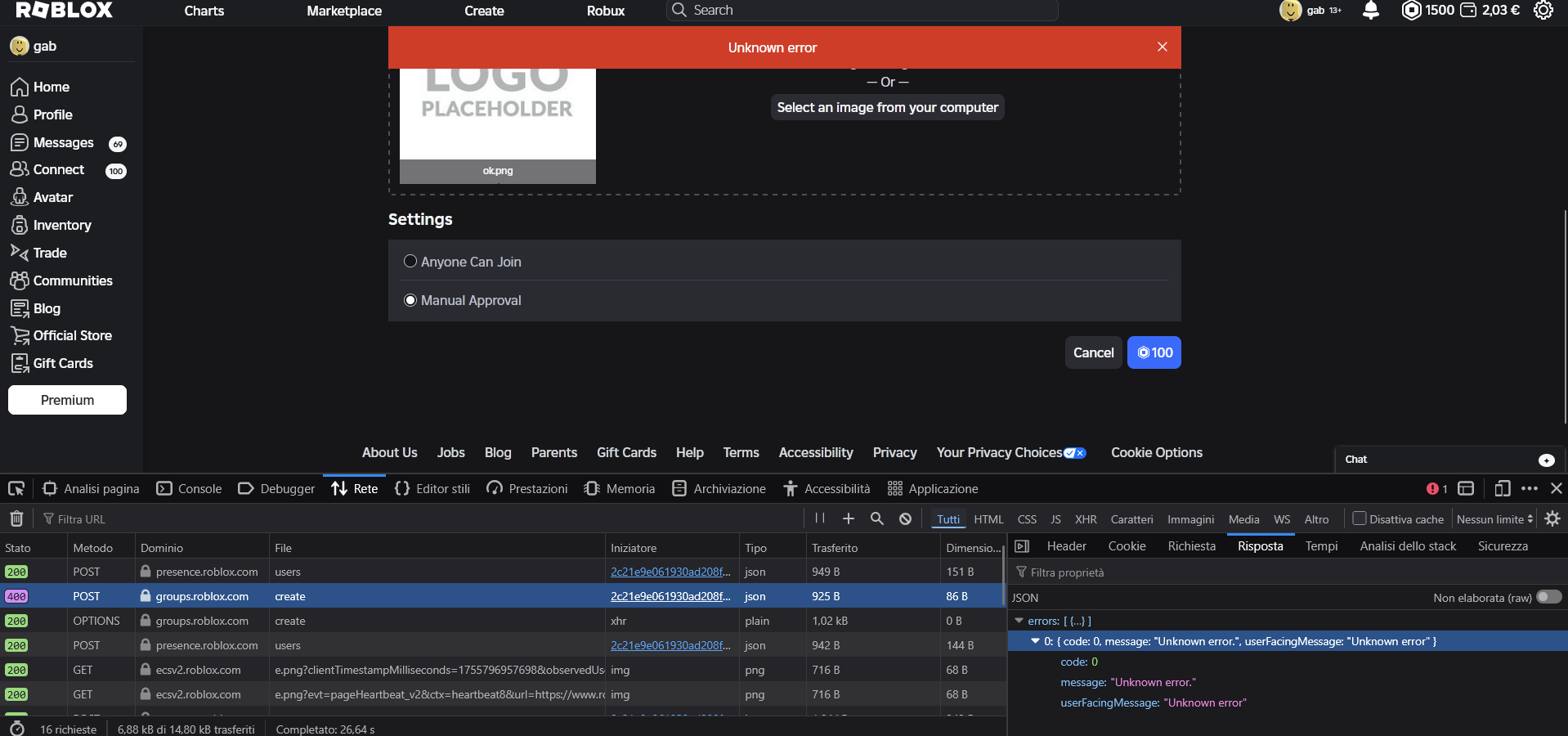Open the Roblox settings gear
This screenshot has width=1568, height=736.
[x=1544, y=11]
